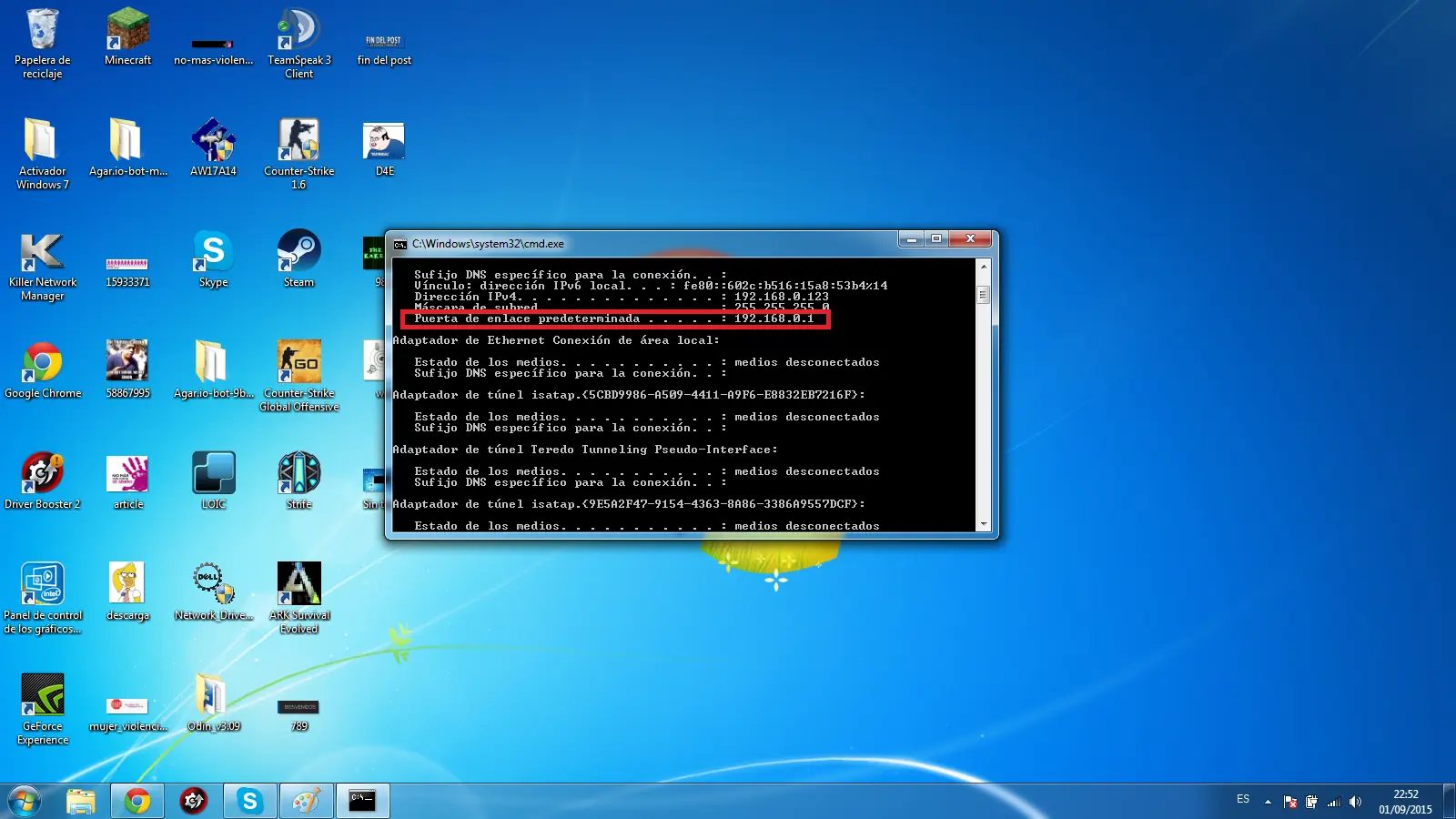Open the cmd.exe title bar system icon
This screenshot has height=819, width=1456.
coord(399,244)
